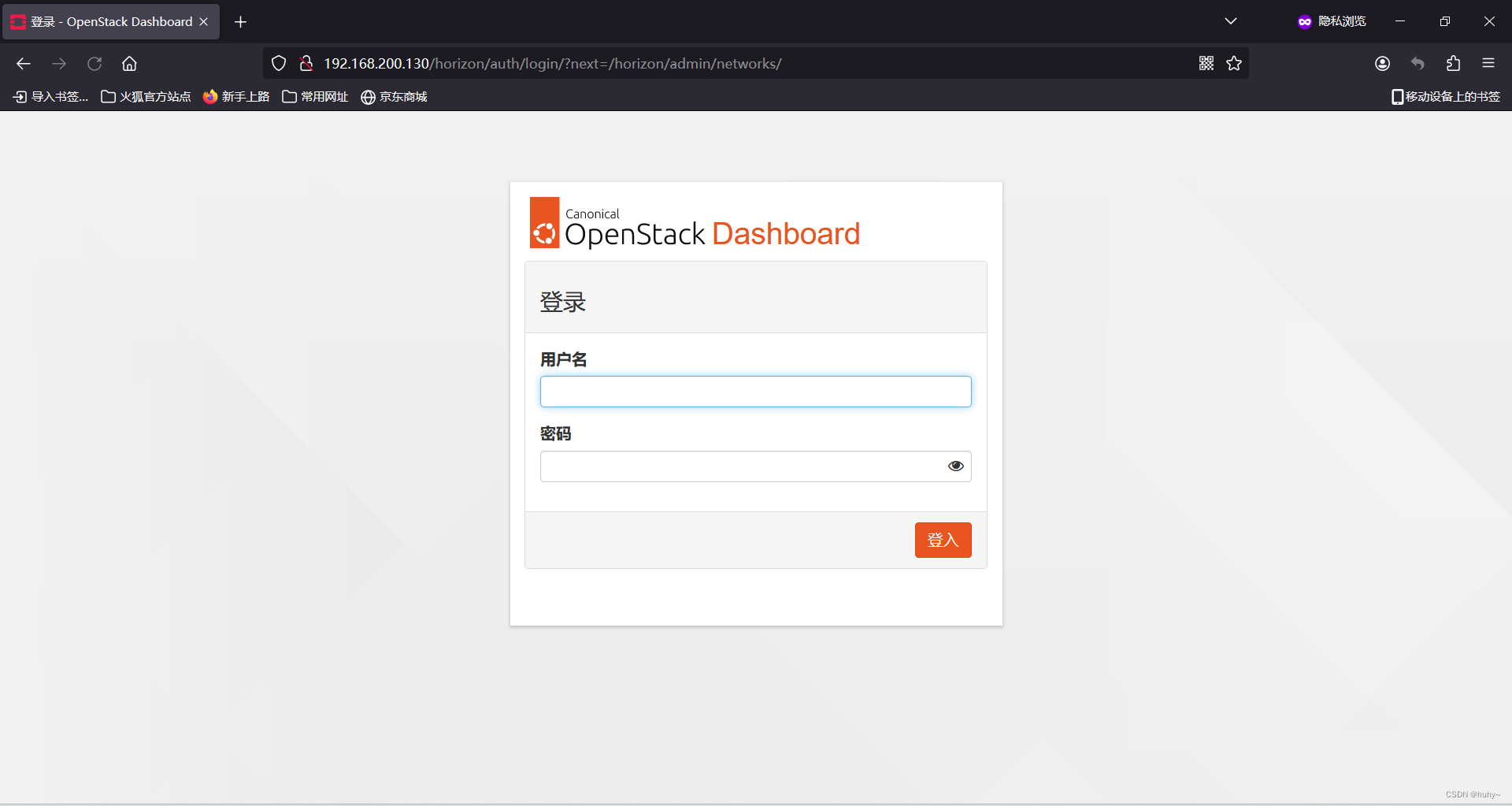Viewport: 1512px width, 806px height.
Task: Click the 隐私浏览 private browsing indicator
Action: (x=1332, y=21)
